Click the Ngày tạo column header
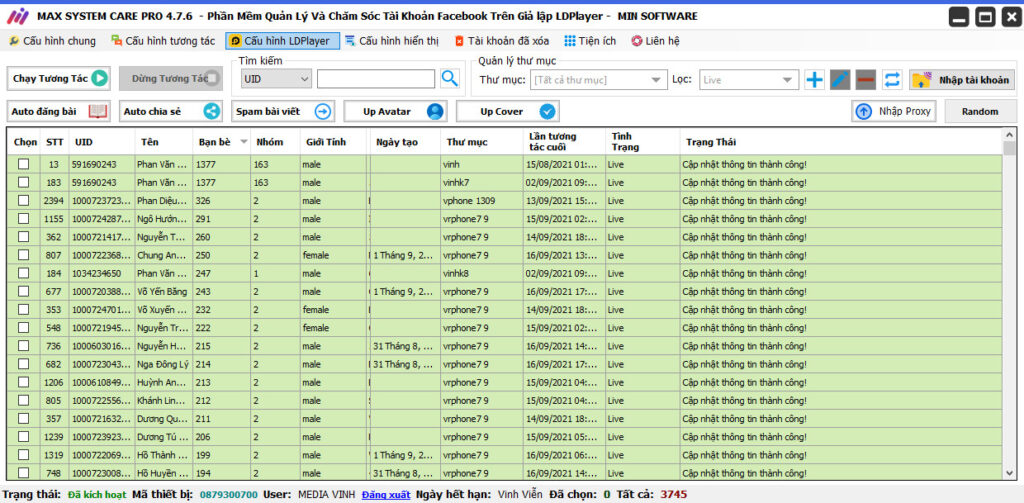The image size is (1024, 503). coord(404,142)
